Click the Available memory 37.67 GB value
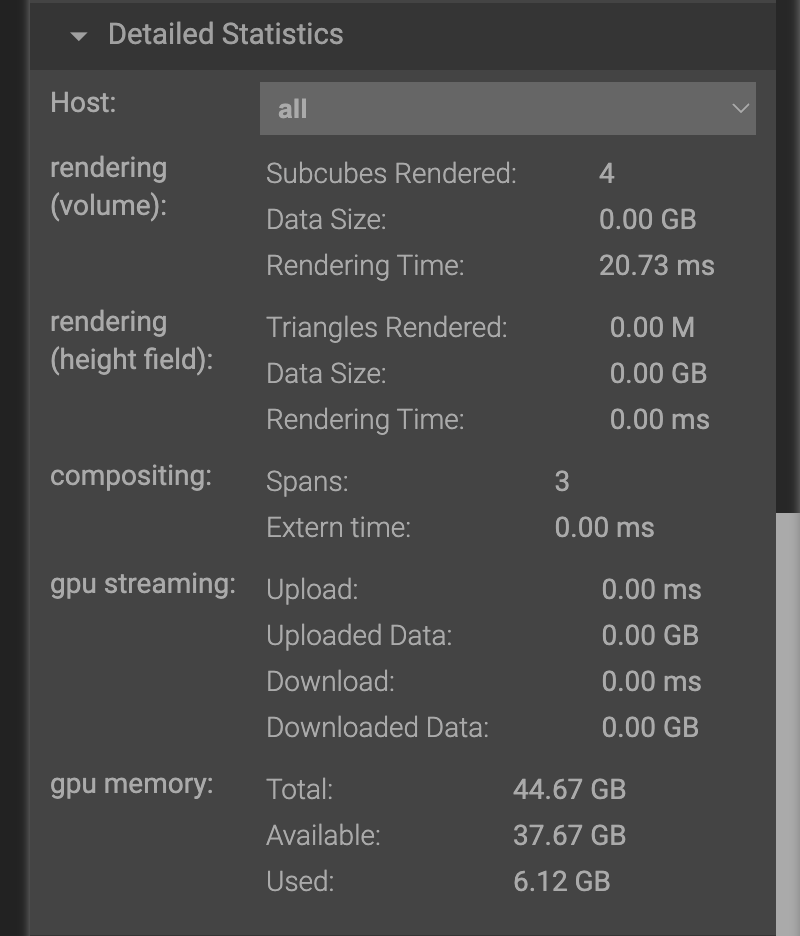Image resolution: width=800 pixels, height=936 pixels. [569, 836]
